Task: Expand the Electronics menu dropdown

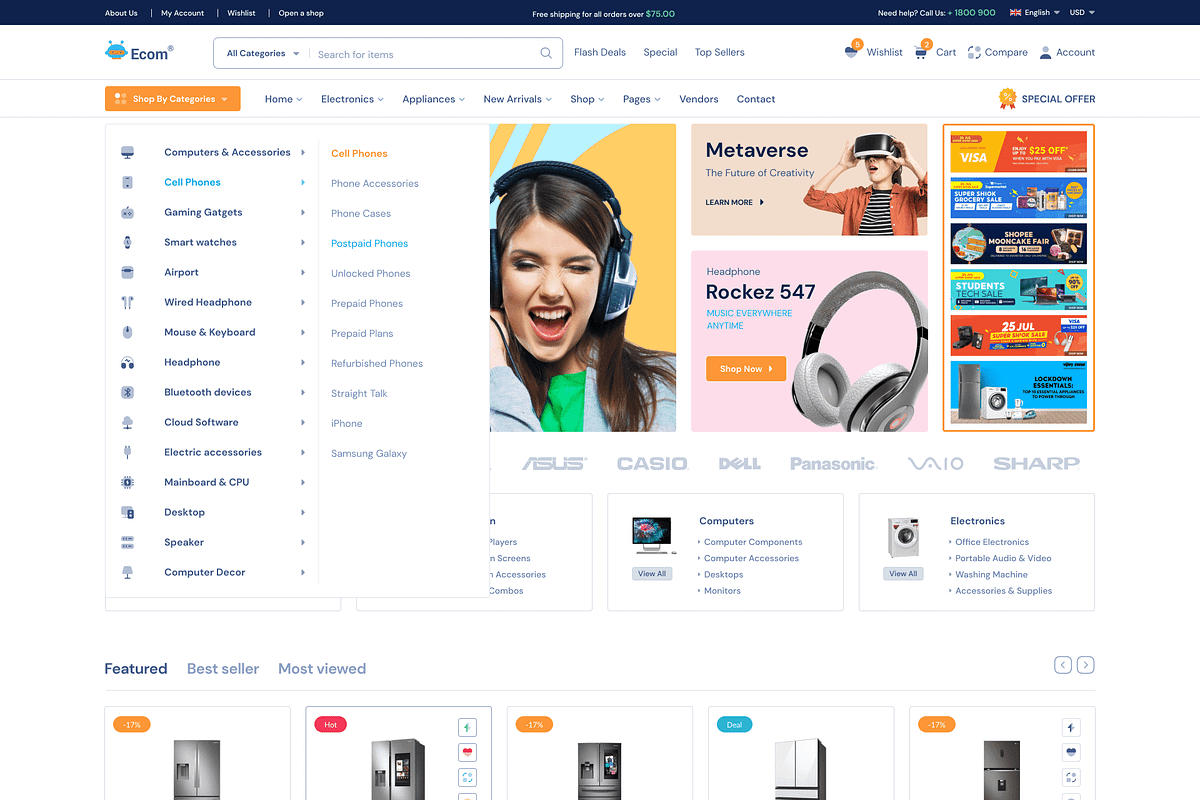Action: [352, 99]
